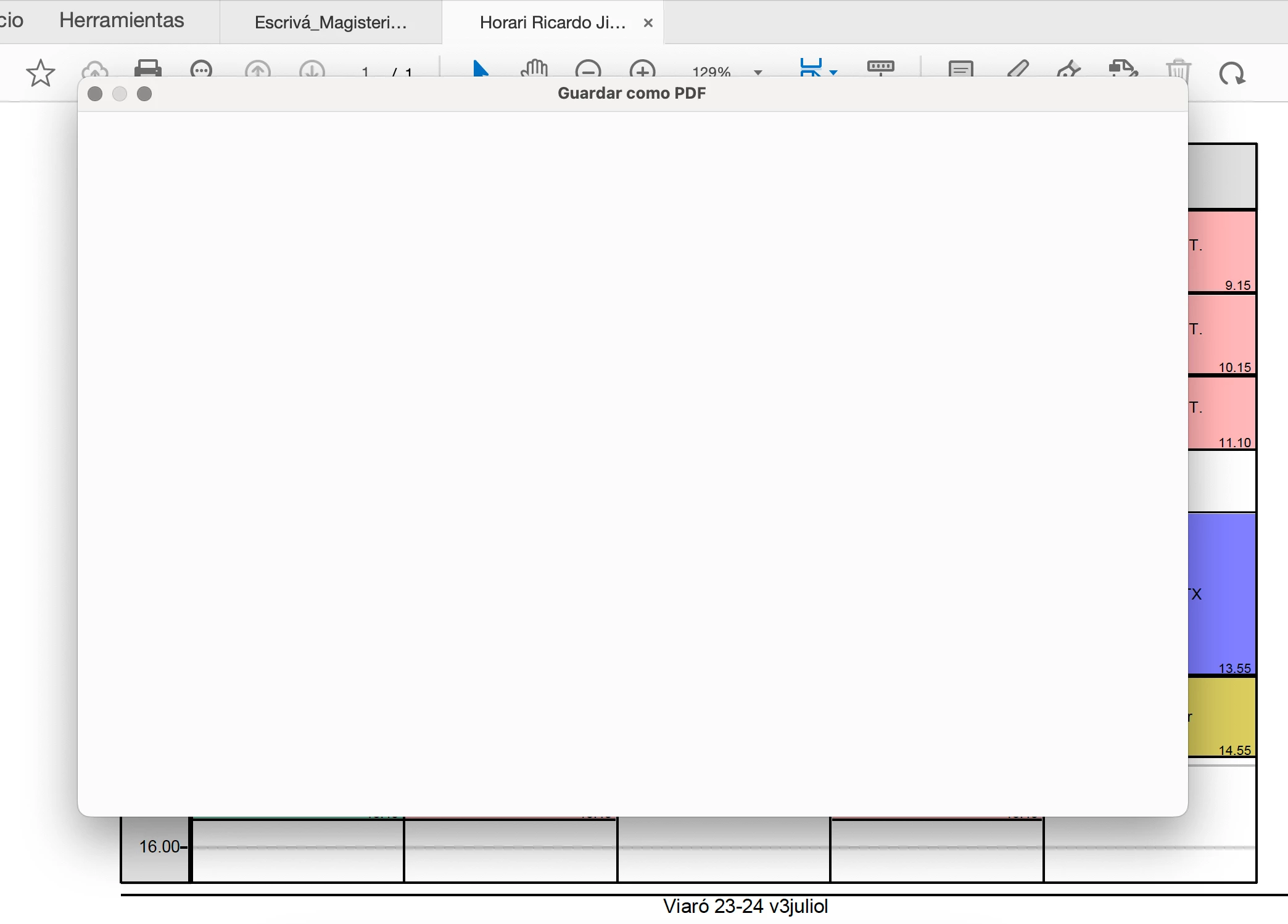Select the hand pan tool
Image resolution: width=1288 pixels, height=924 pixels.
pyautogui.click(x=534, y=68)
